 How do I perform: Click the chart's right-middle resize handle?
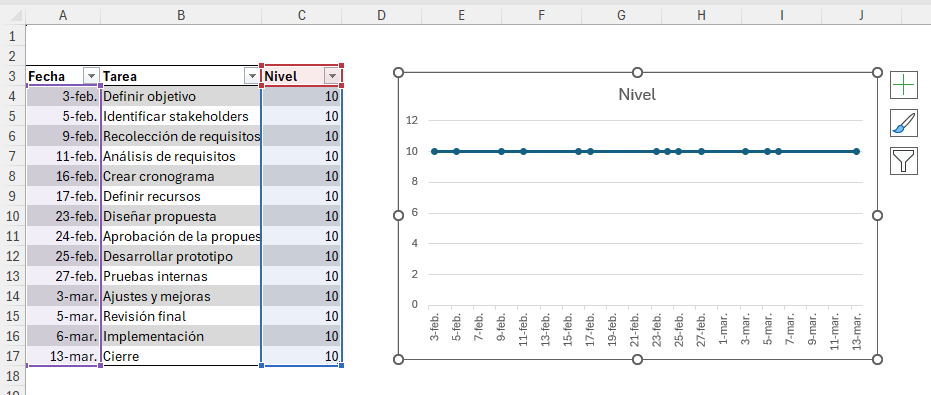878,216
